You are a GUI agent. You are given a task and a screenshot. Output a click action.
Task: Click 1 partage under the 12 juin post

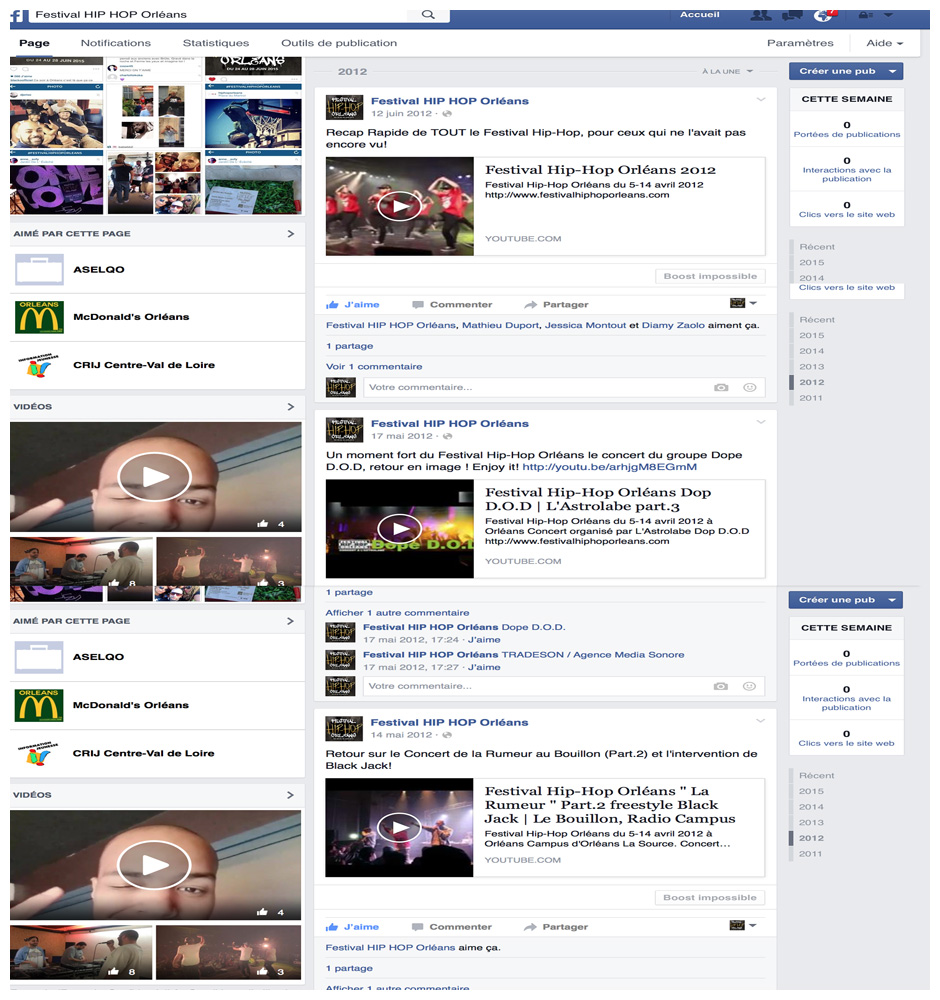[x=349, y=346]
